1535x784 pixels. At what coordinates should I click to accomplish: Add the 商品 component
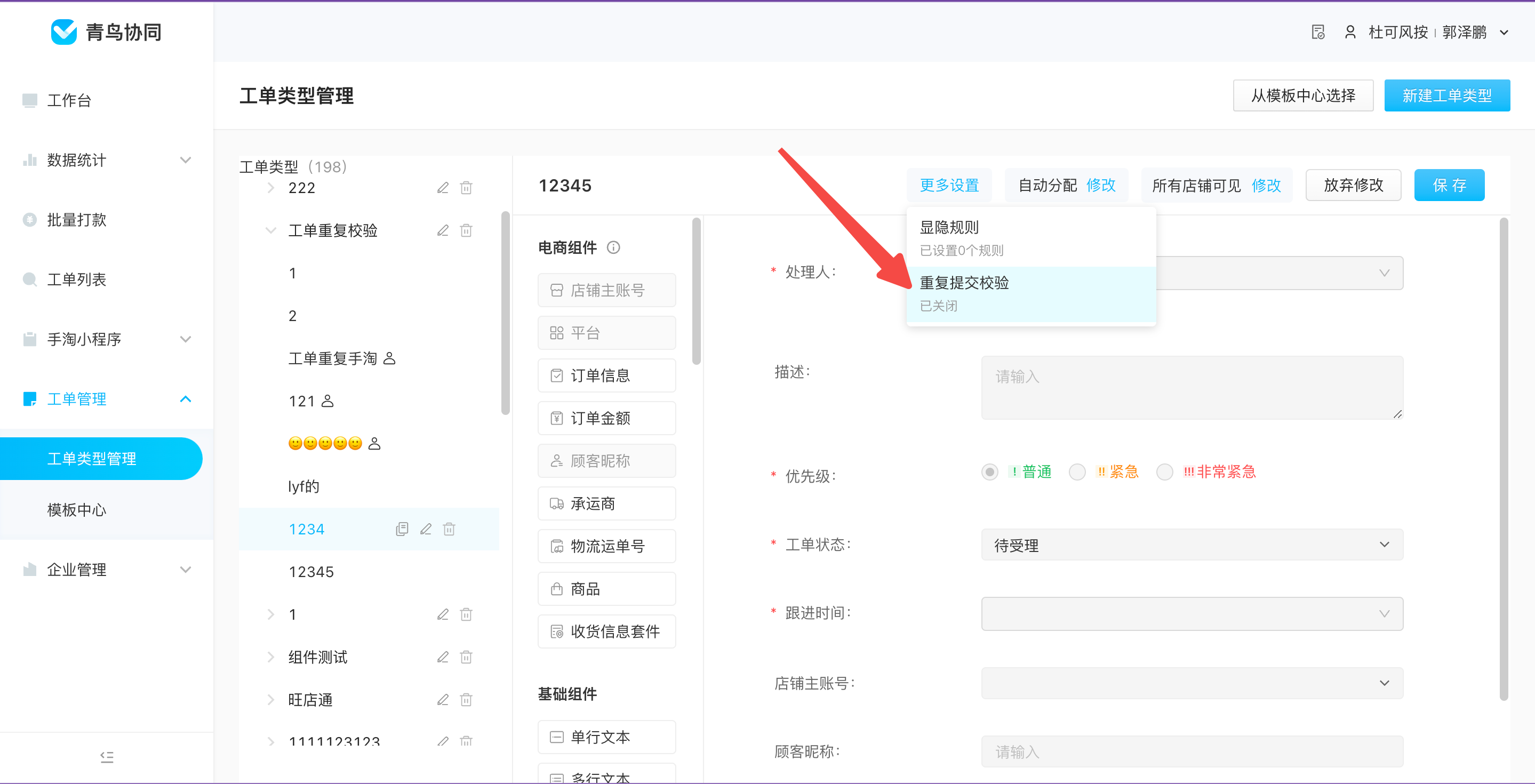(x=606, y=589)
